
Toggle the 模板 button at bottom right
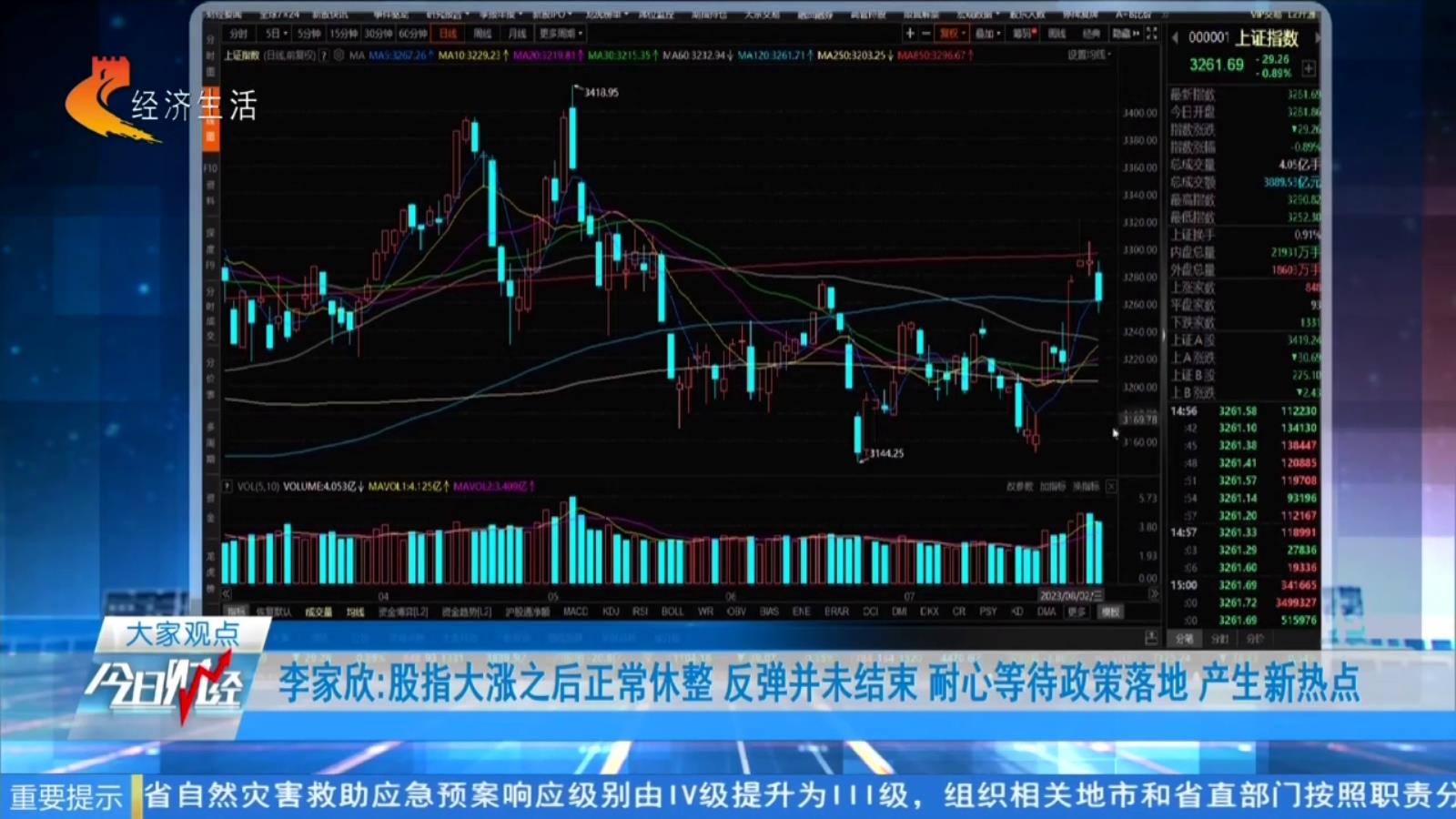[x=1110, y=612]
